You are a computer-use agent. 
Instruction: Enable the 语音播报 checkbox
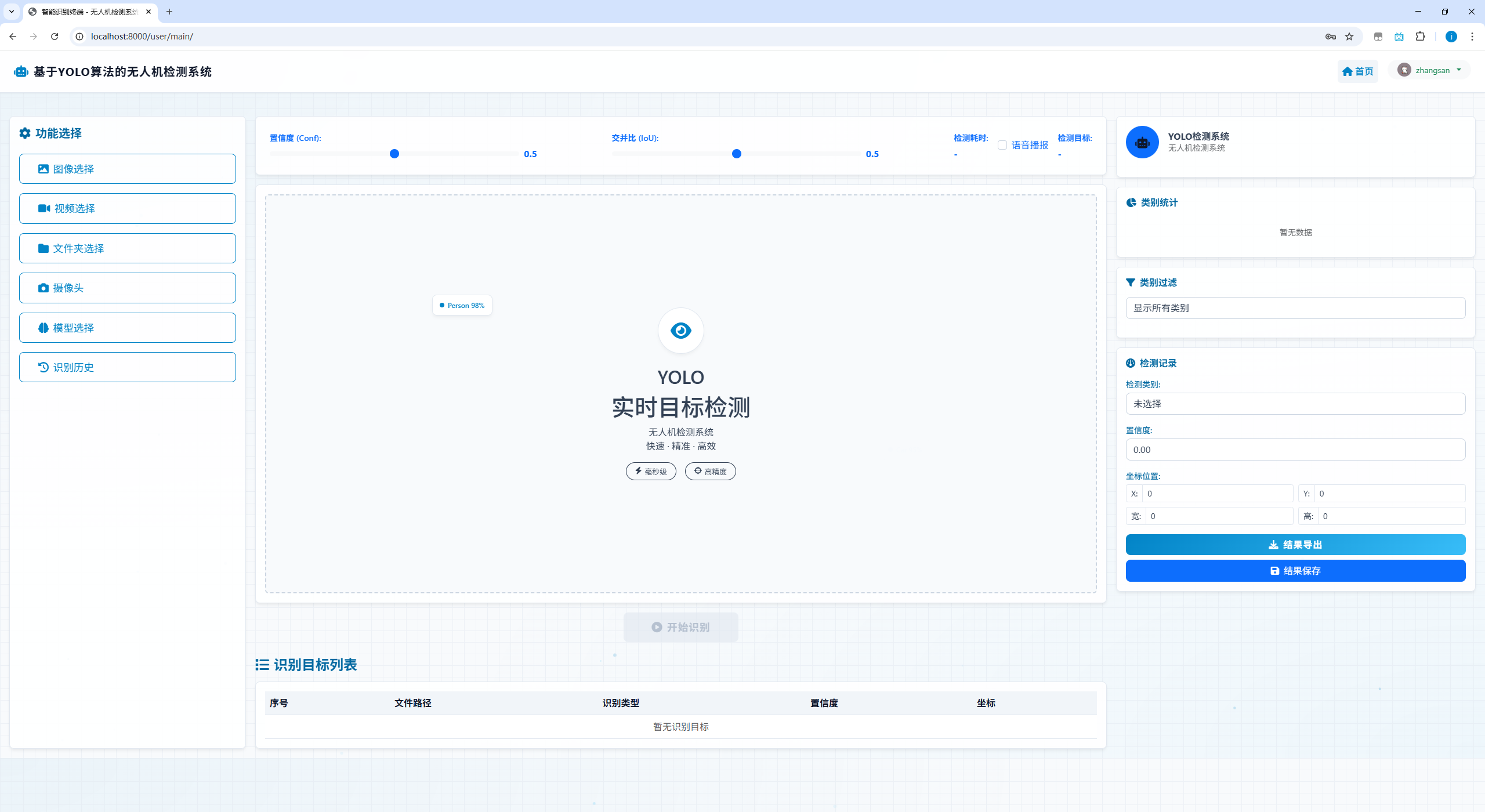(x=1002, y=145)
